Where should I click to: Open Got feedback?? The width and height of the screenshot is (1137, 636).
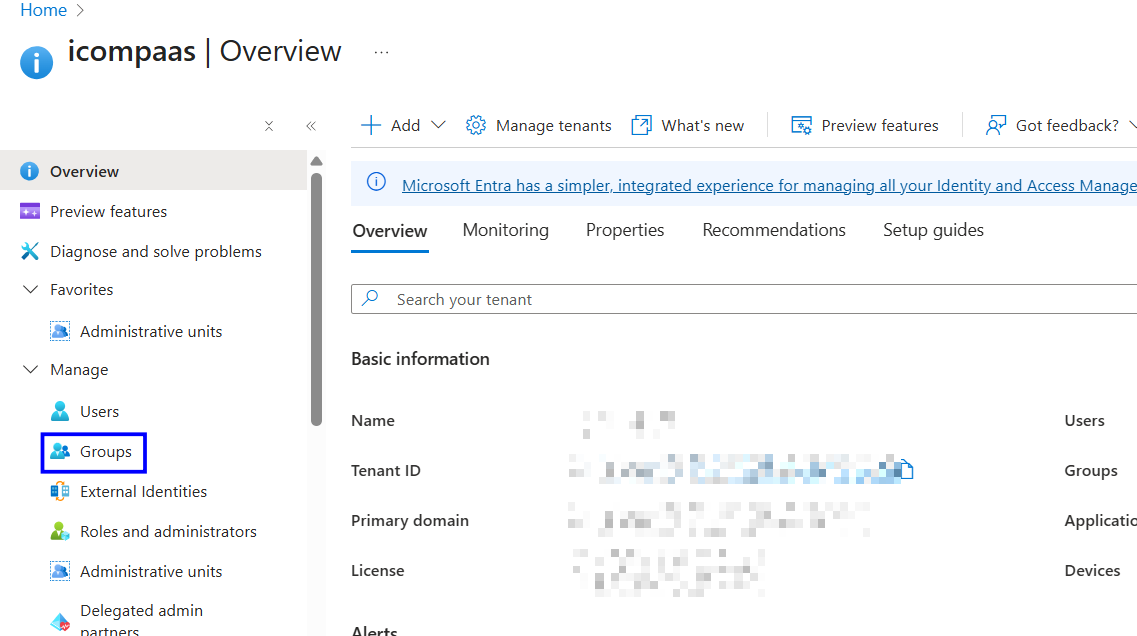pyautogui.click(x=1067, y=125)
